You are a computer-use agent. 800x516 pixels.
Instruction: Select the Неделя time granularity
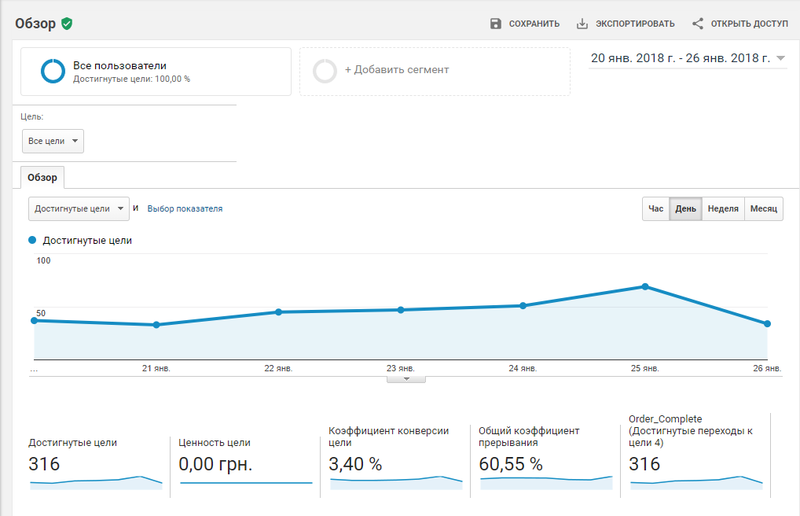pyautogui.click(x=723, y=209)
